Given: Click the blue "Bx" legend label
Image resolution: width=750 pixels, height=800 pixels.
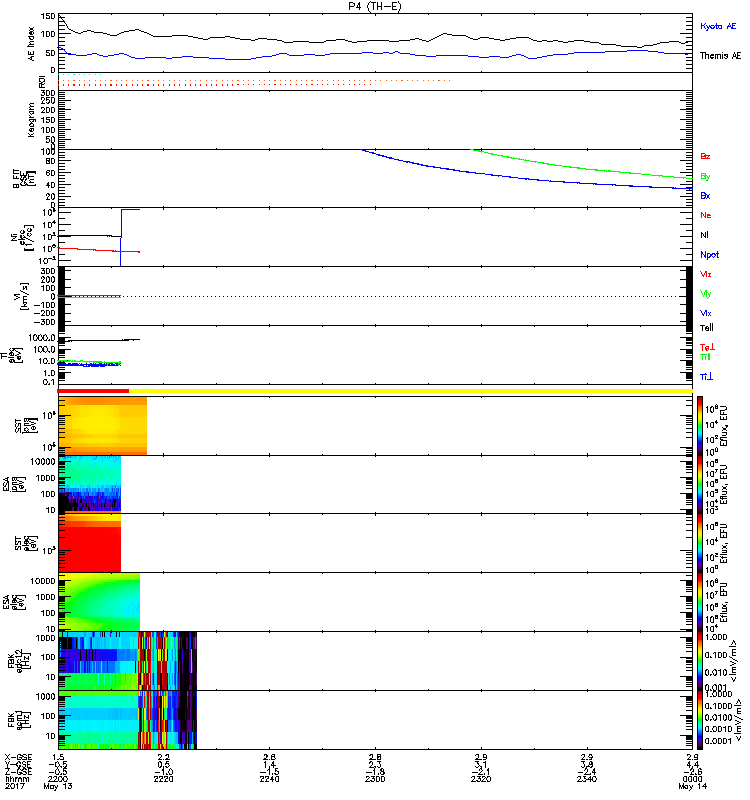Looking at the screenshot, I should 705,196.
